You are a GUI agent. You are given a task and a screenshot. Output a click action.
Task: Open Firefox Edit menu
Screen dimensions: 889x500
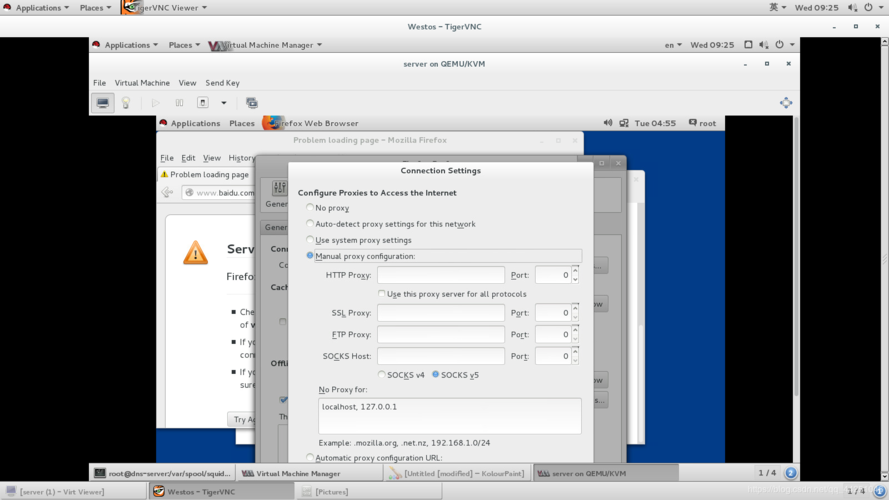pyautogui.click(x=188, y=158)
